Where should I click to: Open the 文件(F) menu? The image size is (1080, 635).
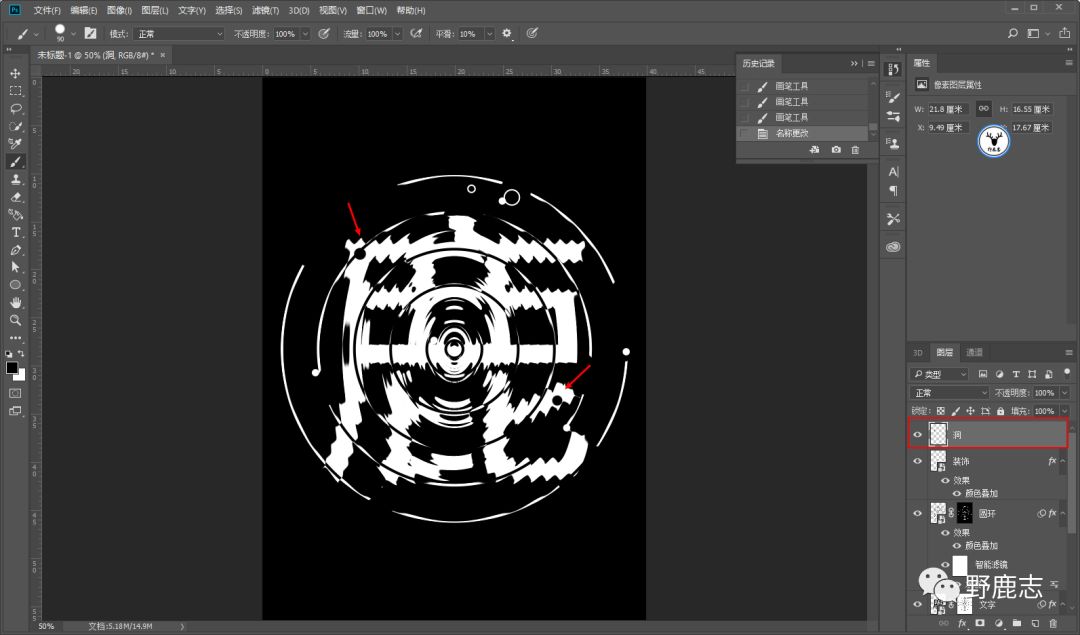pos(47,10)
